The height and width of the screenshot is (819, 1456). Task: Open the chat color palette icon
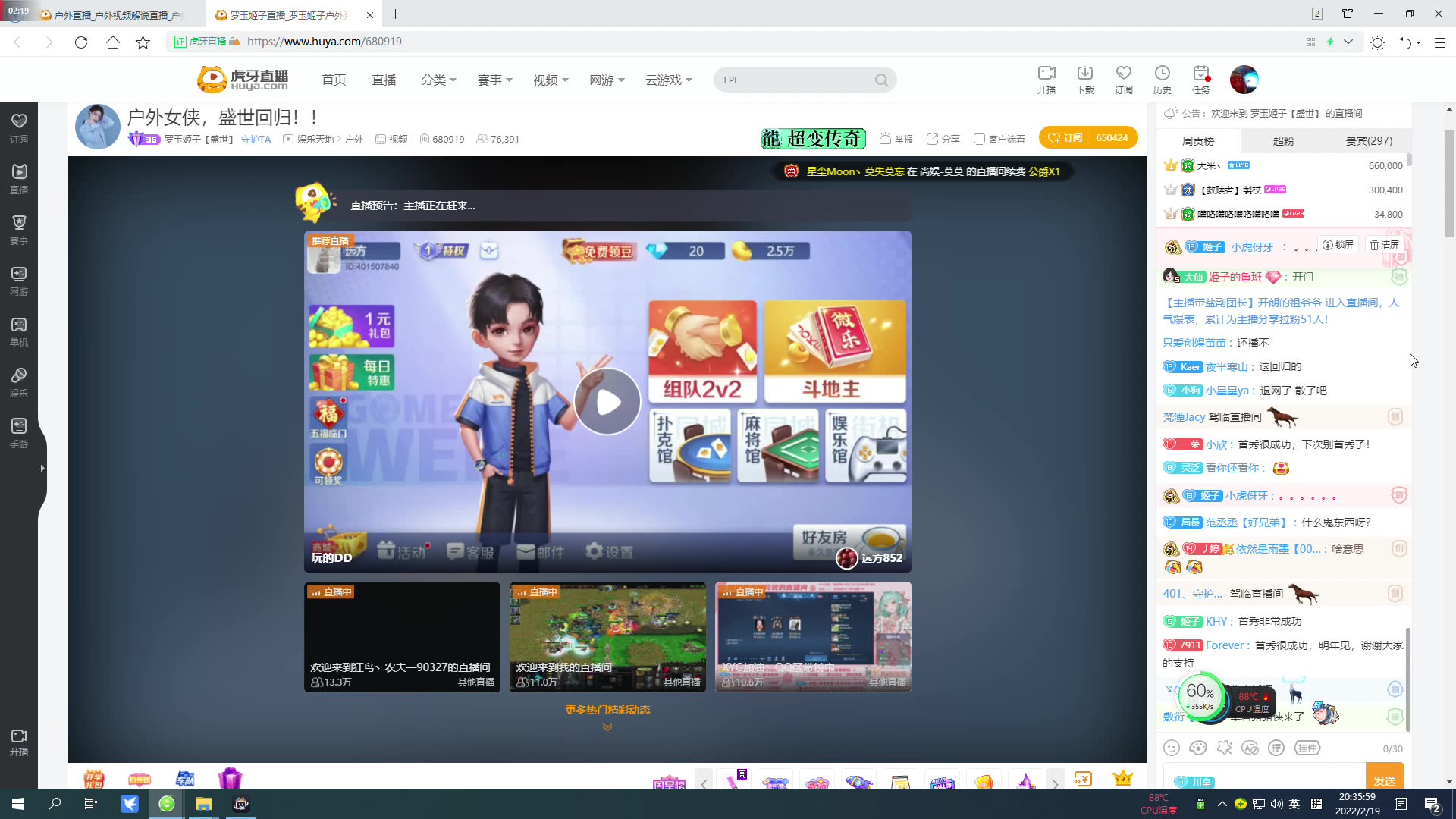click(x=1198, y=748)
